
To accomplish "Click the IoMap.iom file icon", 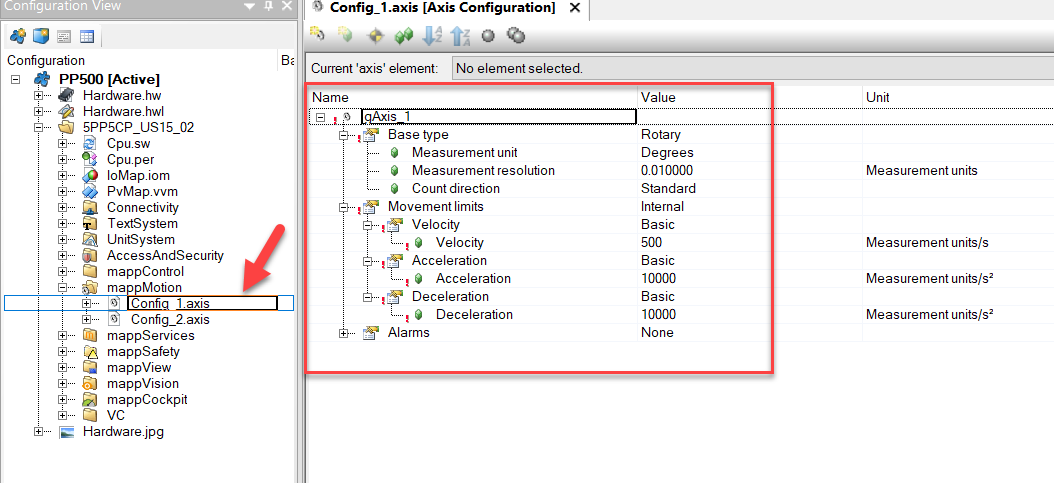I will [x=89, y=175].
